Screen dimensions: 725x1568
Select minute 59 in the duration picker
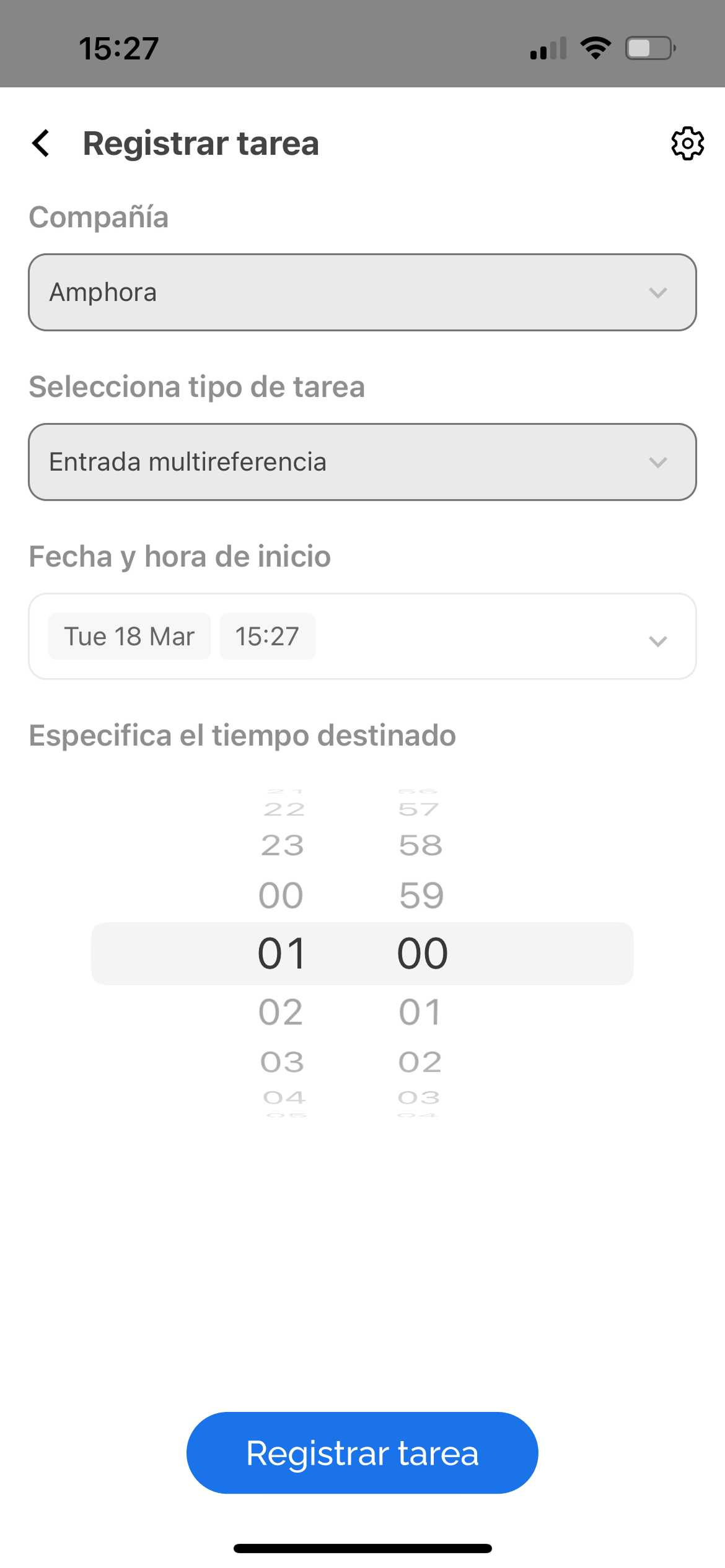tap(421, 895)
